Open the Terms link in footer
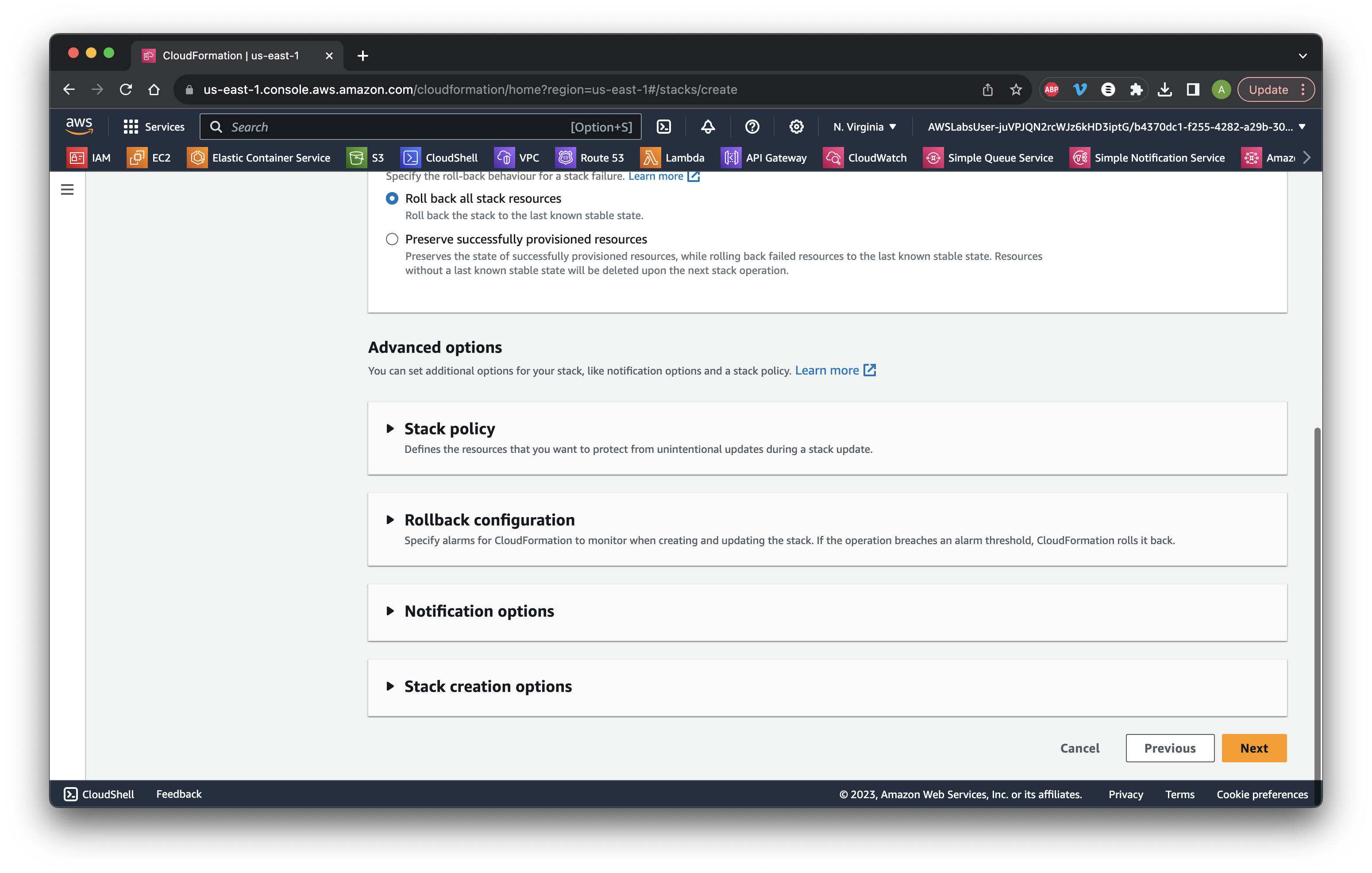The height and width of the screenshot is (873, 1372). (1179, 794)
